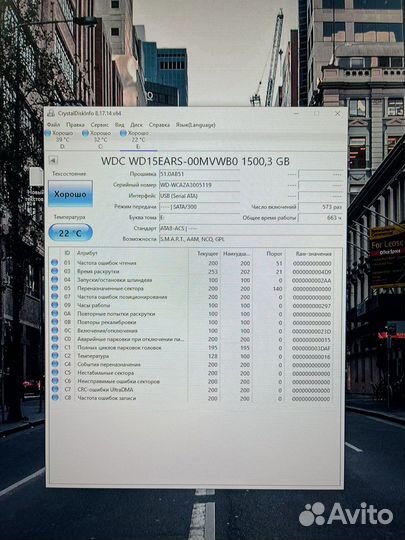Screen dimensions: 405x540
Task: Click status circle for attribute C7
Action: 54,389
